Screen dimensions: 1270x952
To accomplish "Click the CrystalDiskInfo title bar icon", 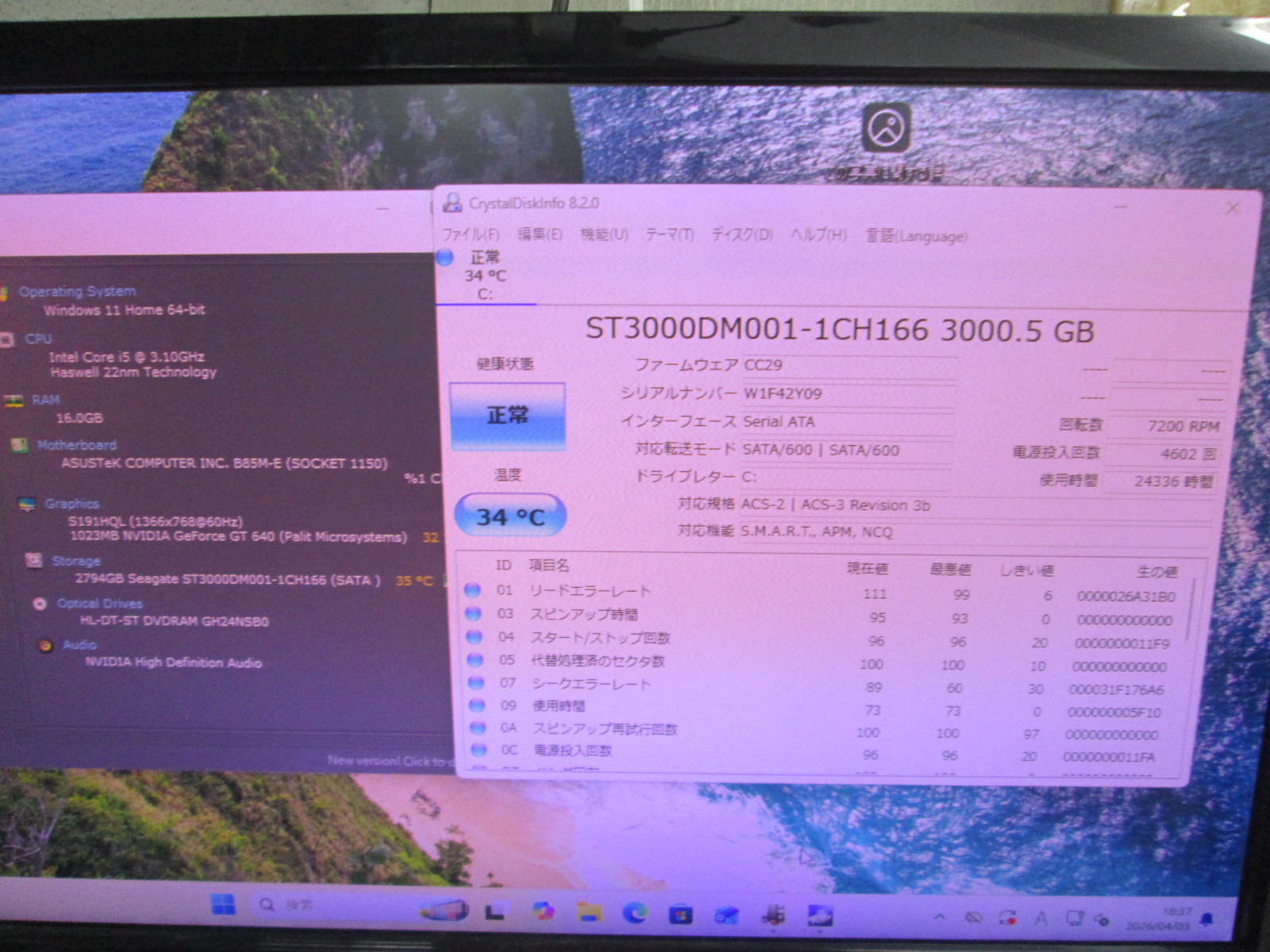I will [452, 203].
